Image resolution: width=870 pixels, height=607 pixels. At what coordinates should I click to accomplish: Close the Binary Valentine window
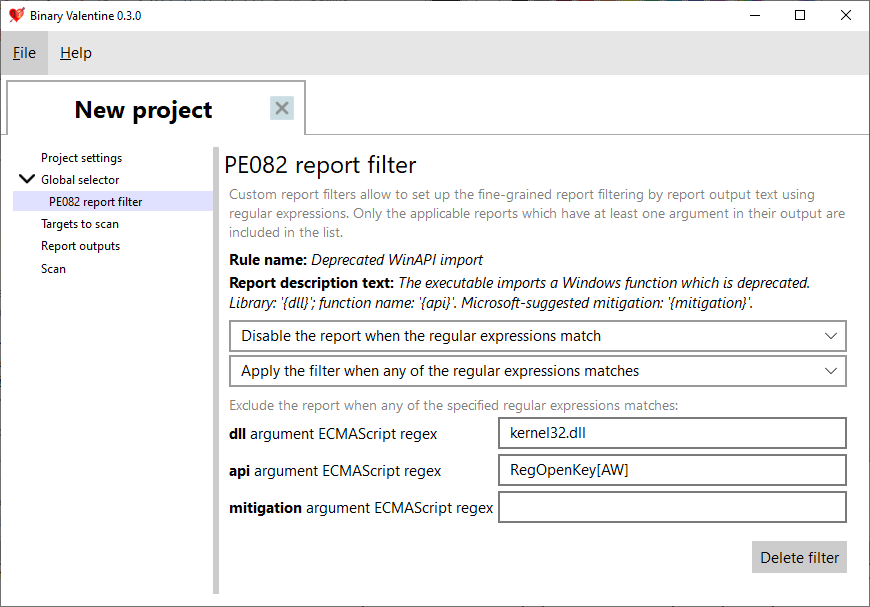click(x=846, y=15)
